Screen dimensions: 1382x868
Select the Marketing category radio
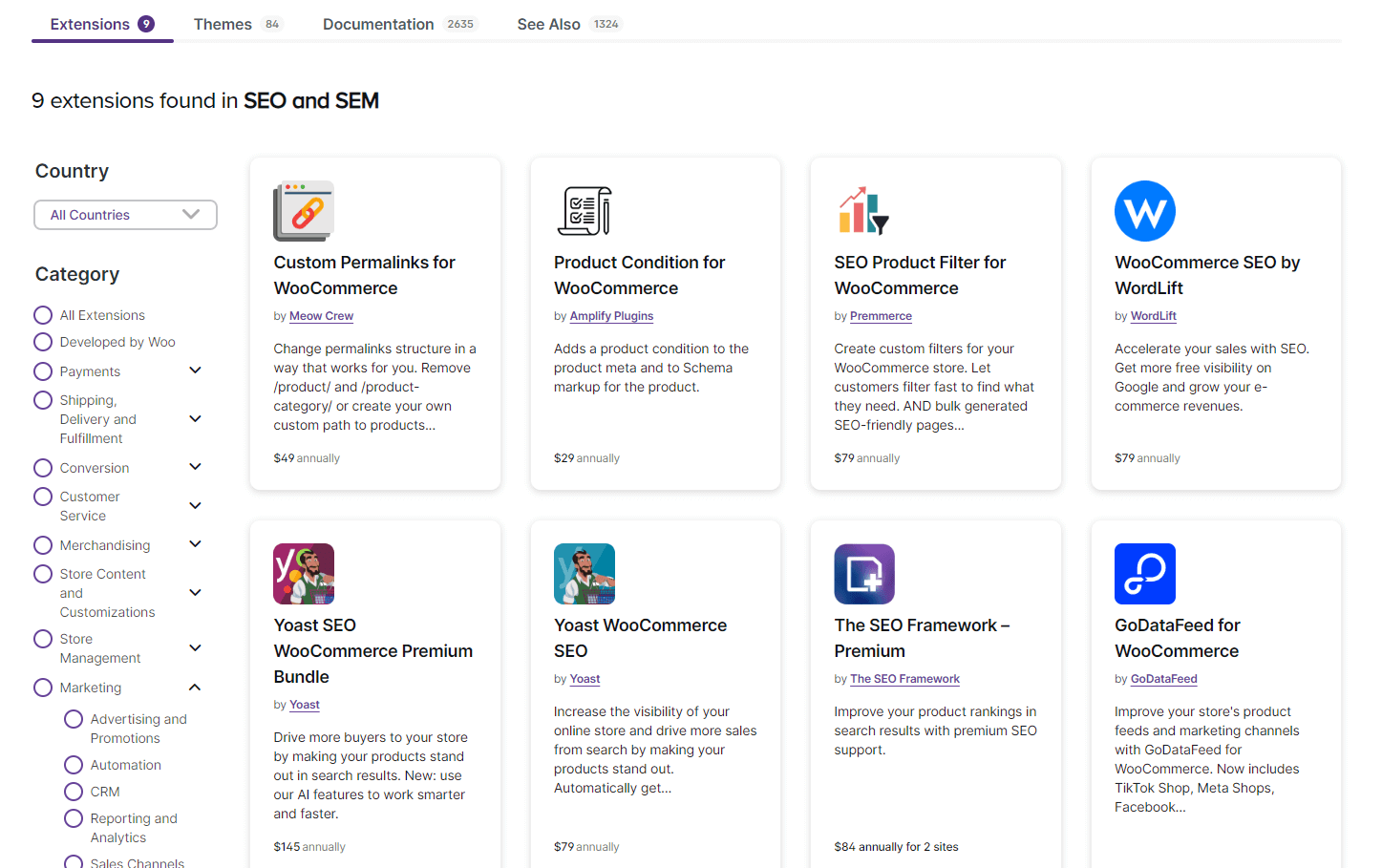(43, 688)
